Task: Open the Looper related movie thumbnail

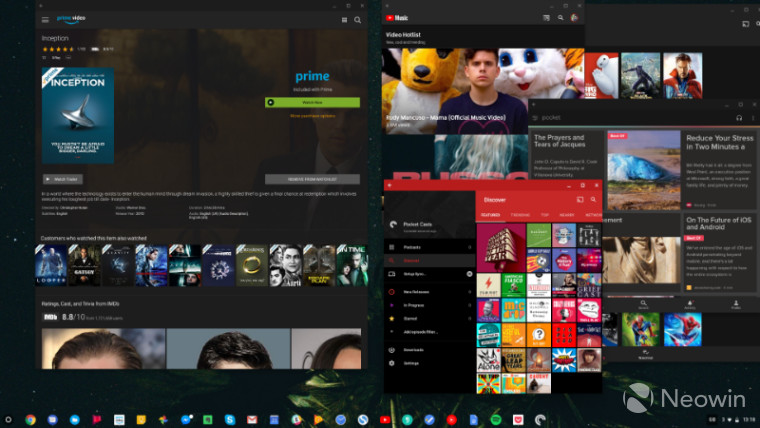Action: click(51, 265)
